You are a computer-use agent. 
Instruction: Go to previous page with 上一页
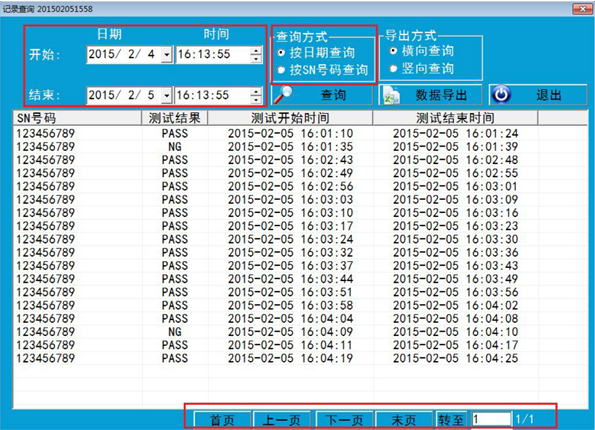282,420
